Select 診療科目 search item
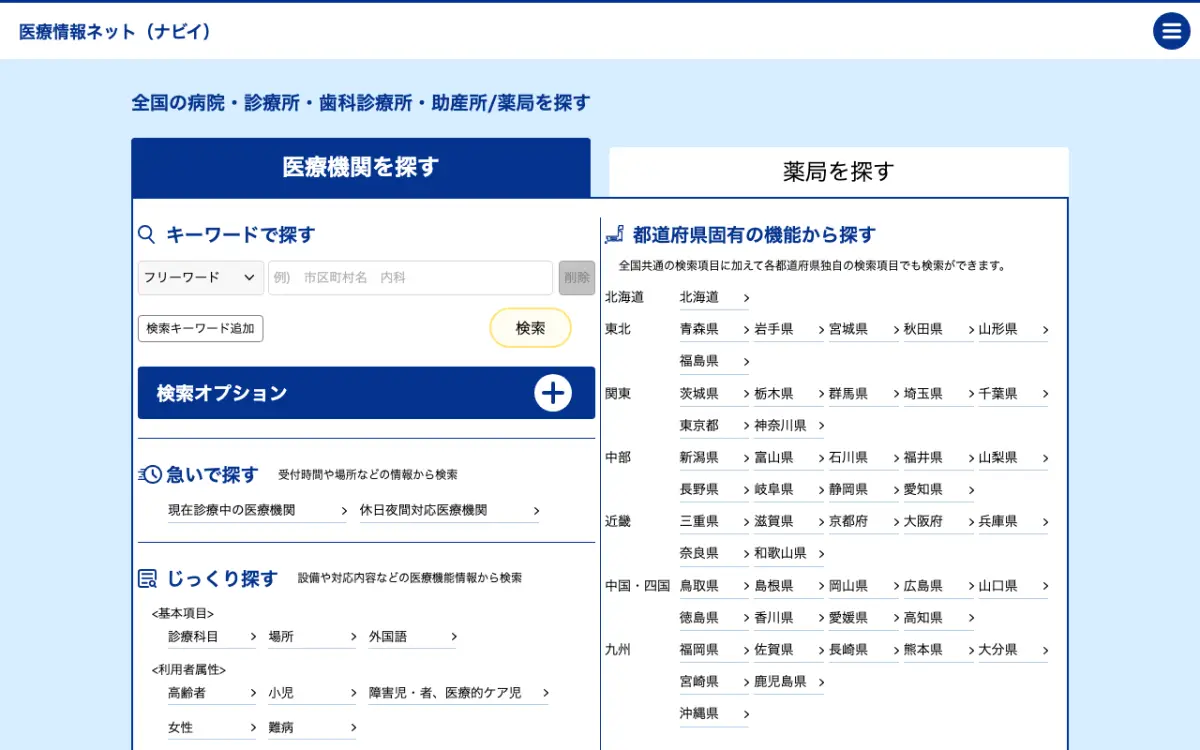This screenshot has height=750, width=1200. pos(212,637)
